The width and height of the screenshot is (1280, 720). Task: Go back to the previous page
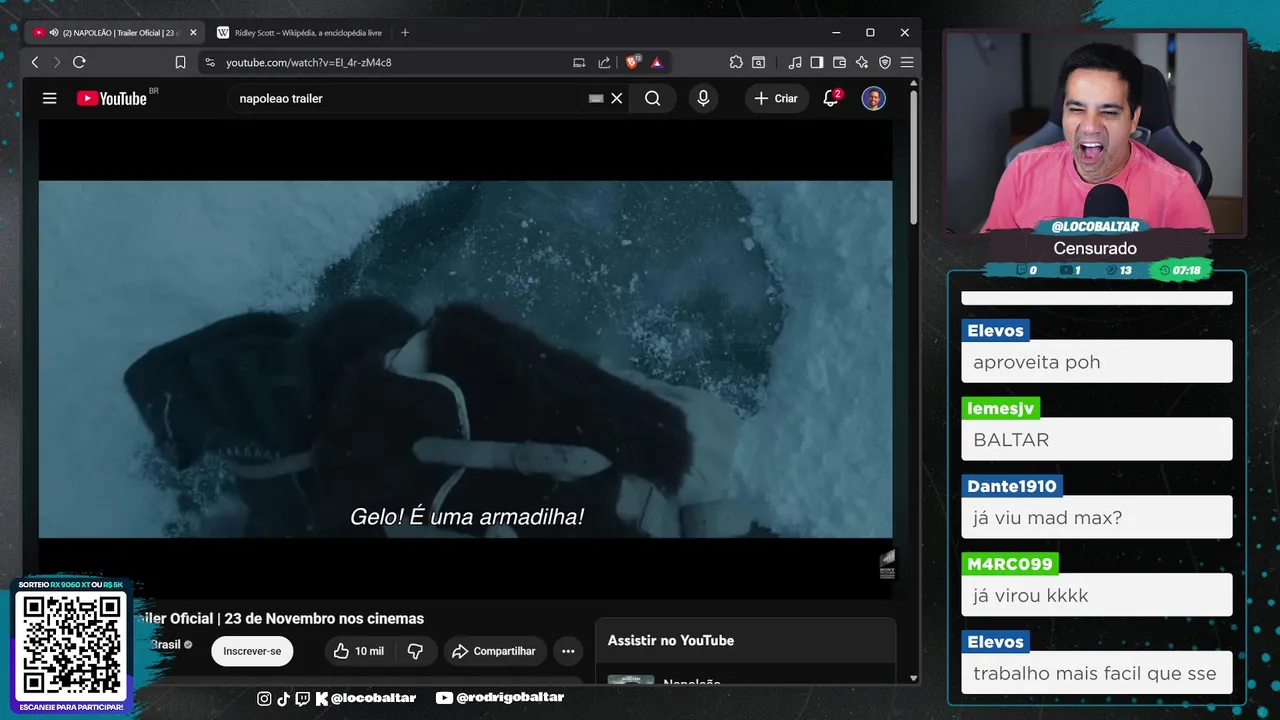pos(35,62)
